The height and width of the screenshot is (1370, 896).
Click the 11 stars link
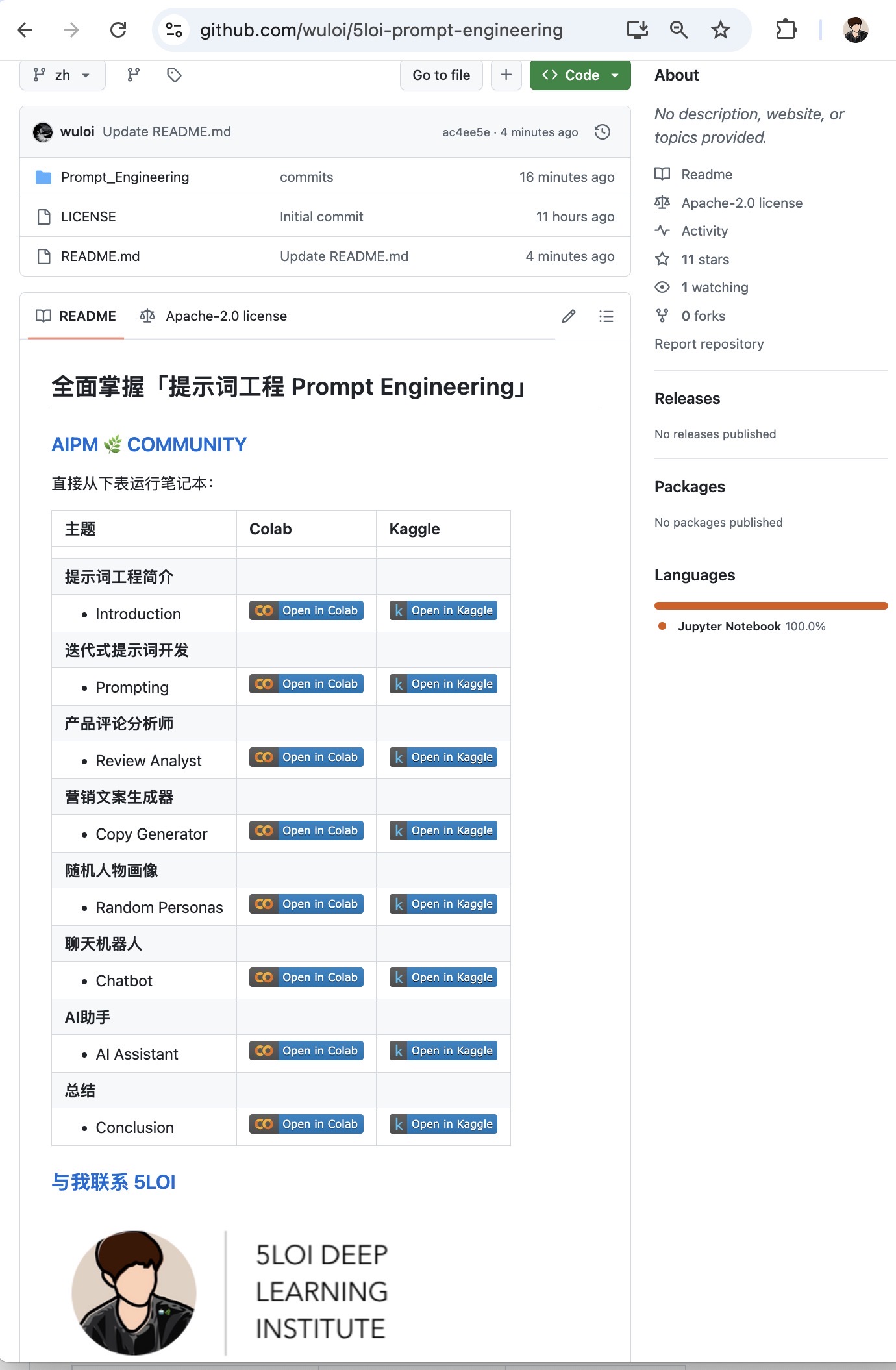(x=705, y=260)
